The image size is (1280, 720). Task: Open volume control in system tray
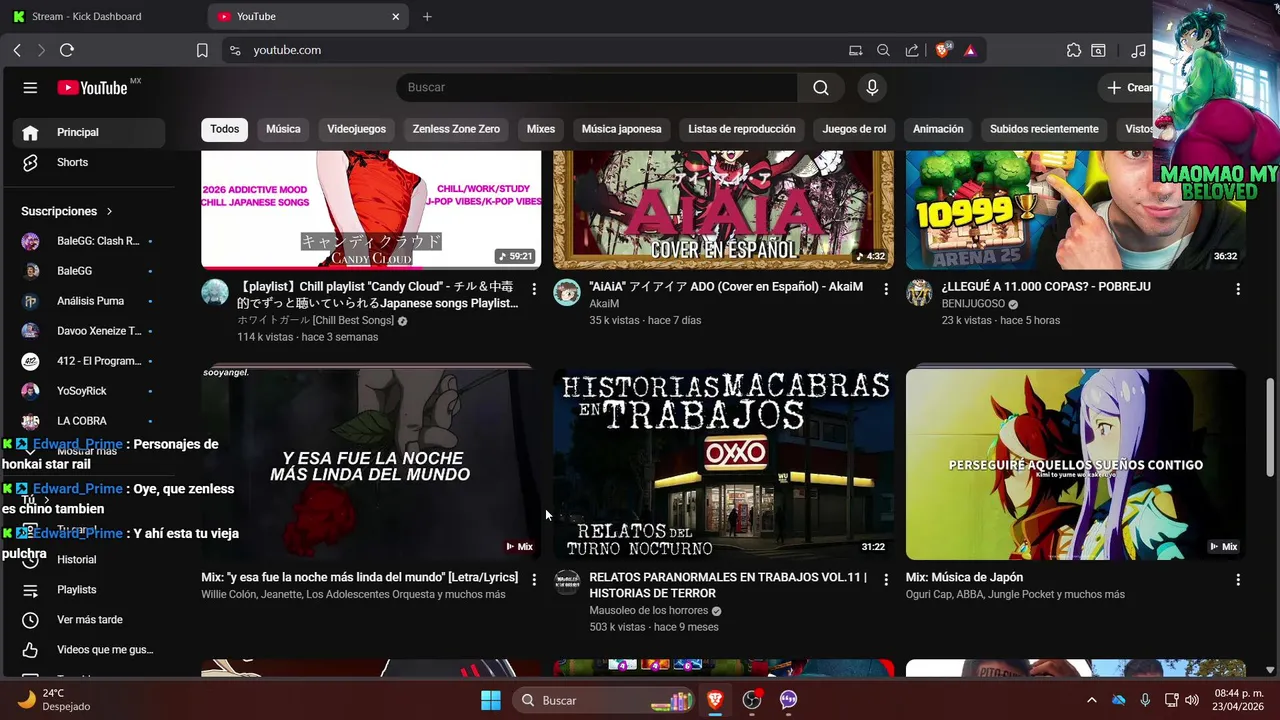pyautogui.click(x=1193, y=700)
